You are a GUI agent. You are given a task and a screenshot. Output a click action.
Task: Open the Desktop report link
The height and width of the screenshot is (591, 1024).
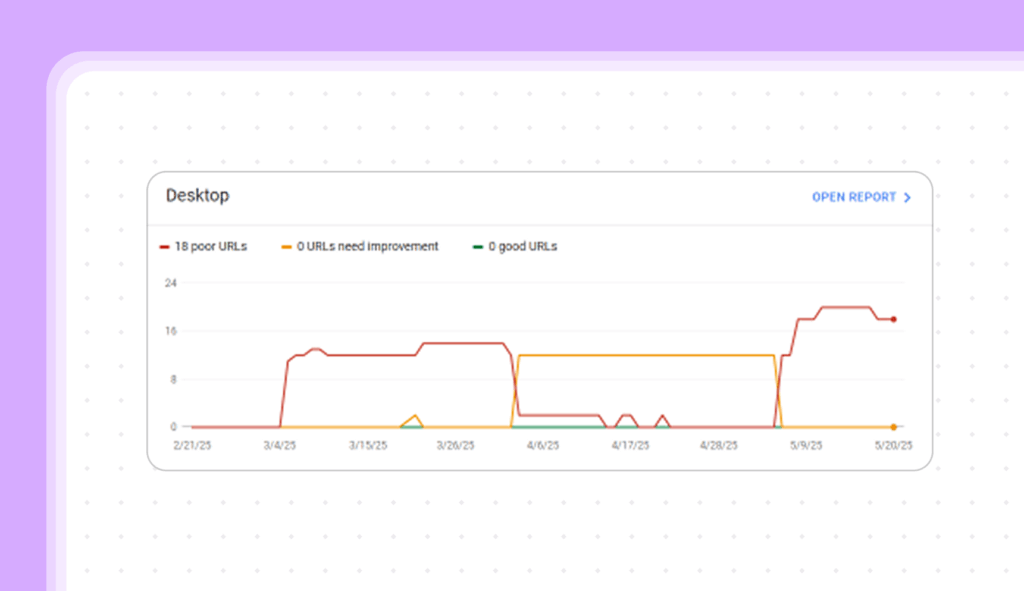[853, 197]
